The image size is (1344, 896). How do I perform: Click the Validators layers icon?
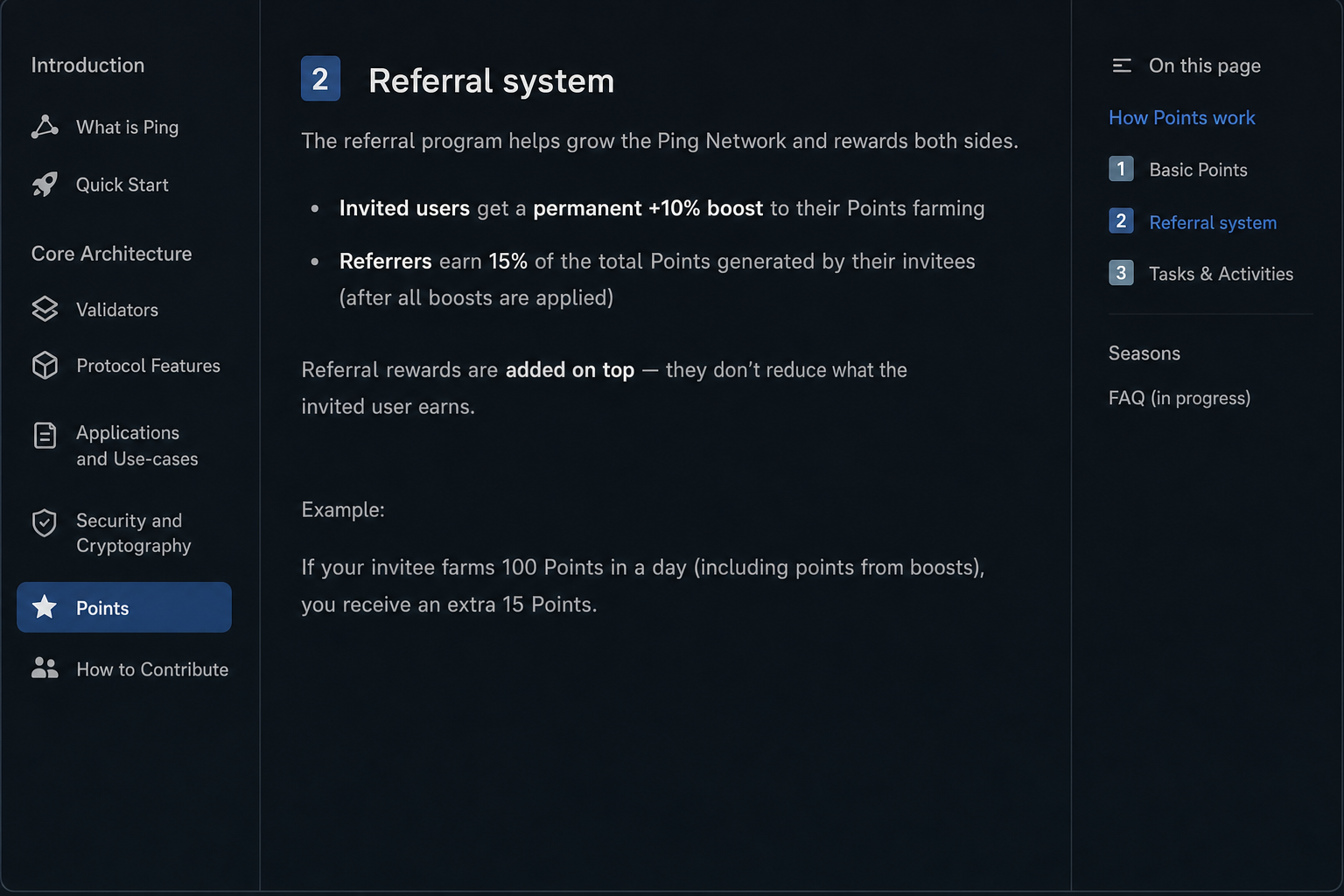click(x=45, y=309)
